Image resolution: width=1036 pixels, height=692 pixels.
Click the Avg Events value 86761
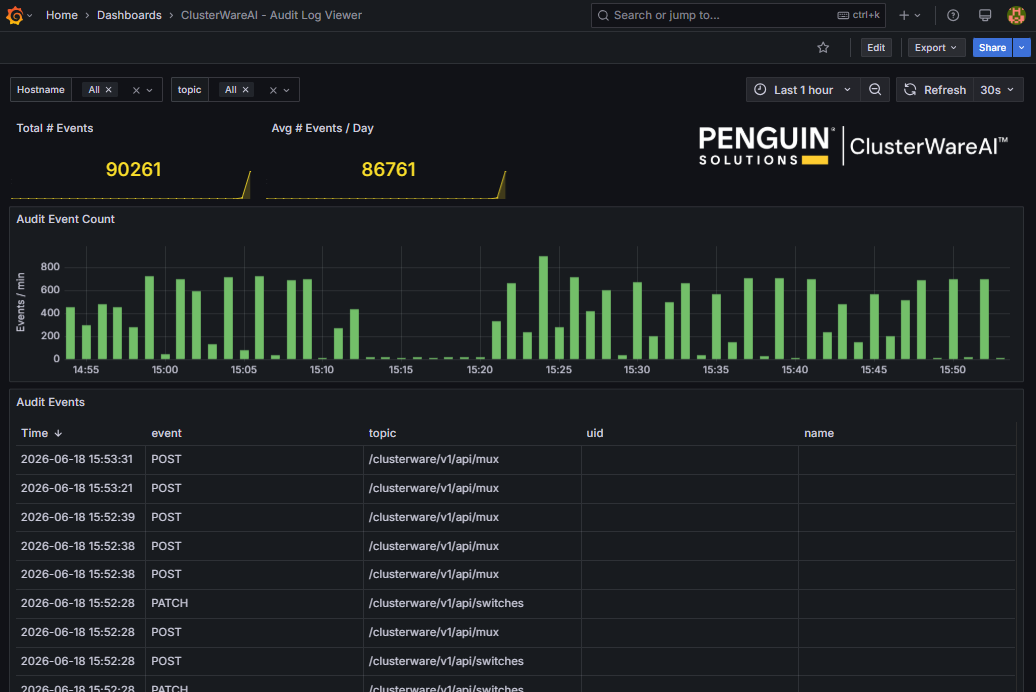pos(388,169)
